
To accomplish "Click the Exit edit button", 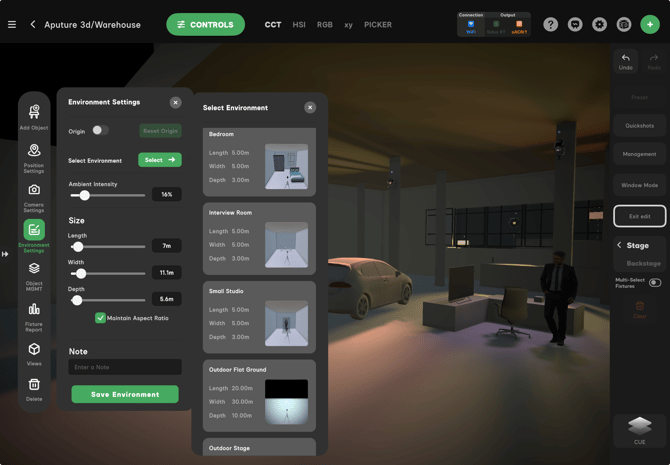I will pyautogui.click(x=640, y=216).
